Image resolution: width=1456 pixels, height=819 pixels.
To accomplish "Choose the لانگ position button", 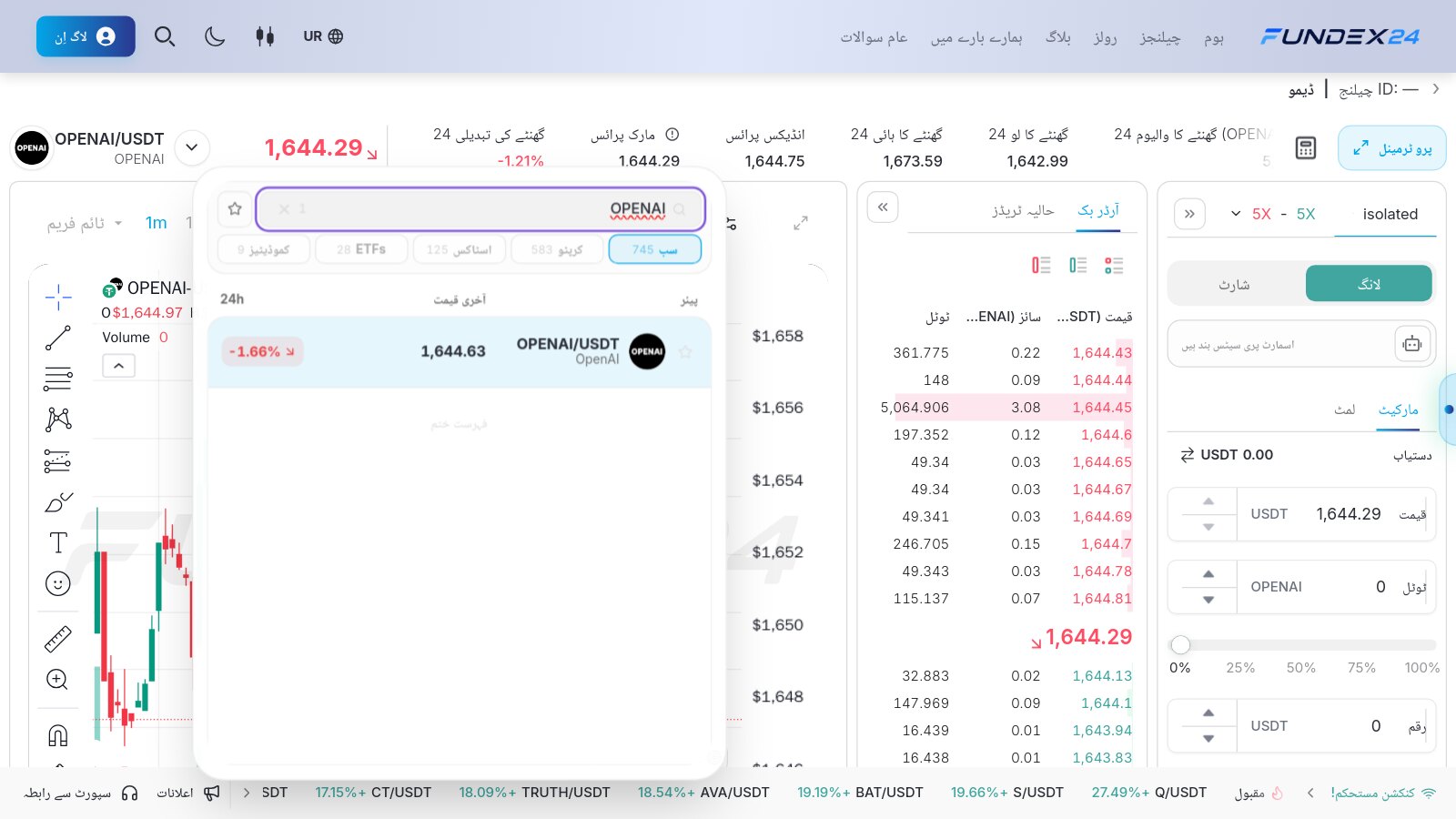I will point(1369,284).
